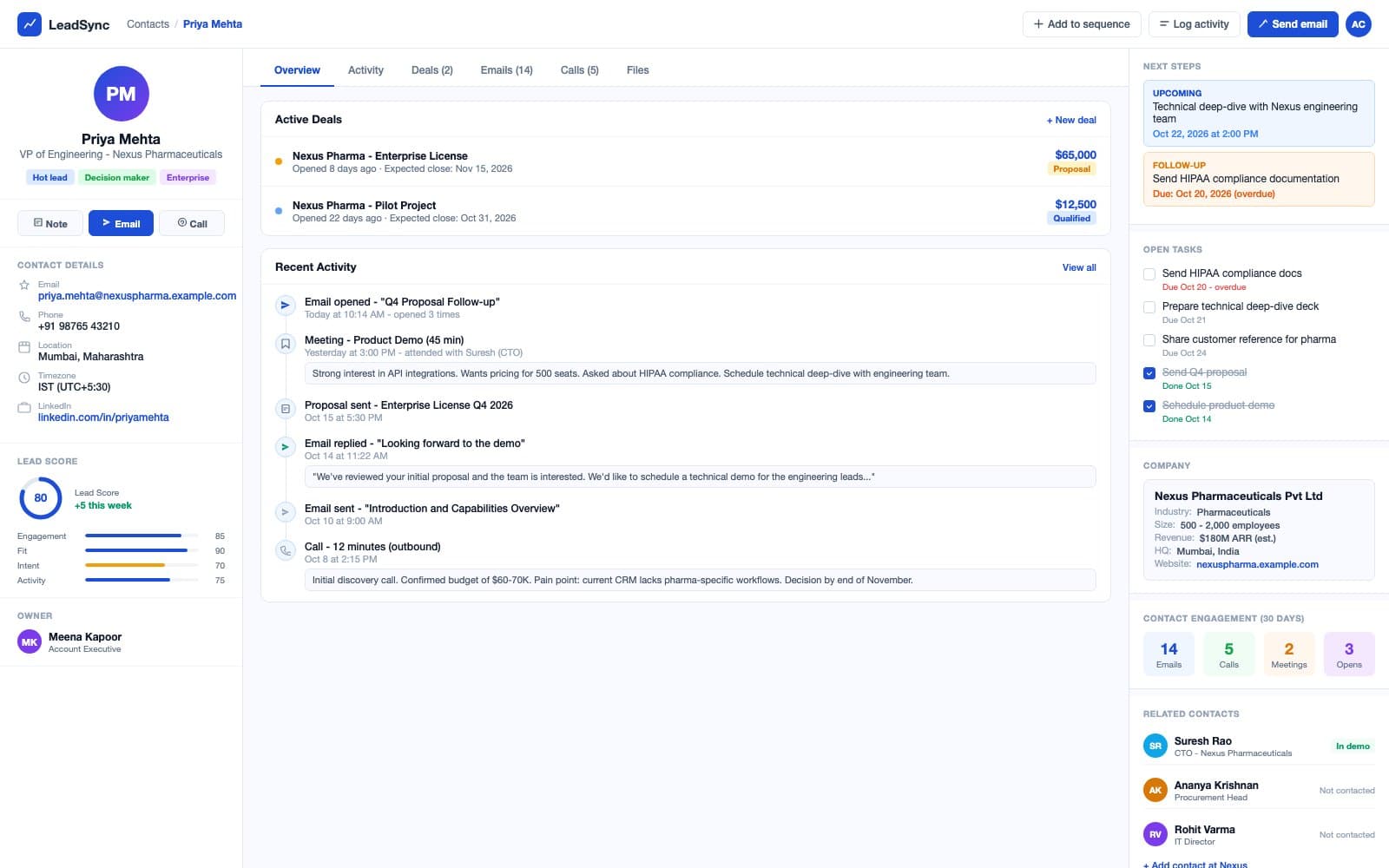Click the Send email button

pos(1293,24)
